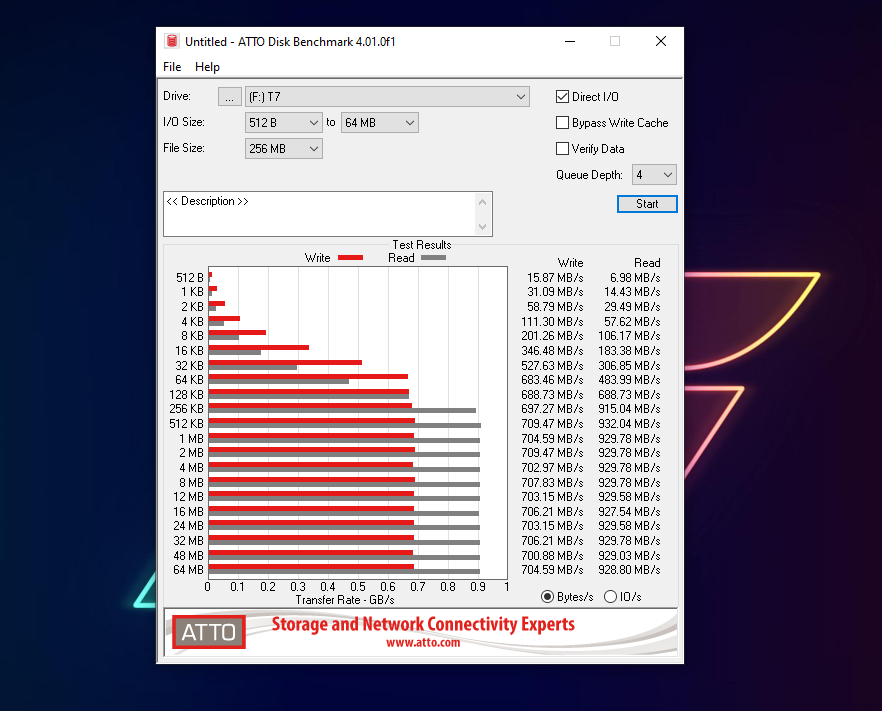Click the 346.48 MB/s write value
This screenshot has width=882, height=711.
(552, 351)
